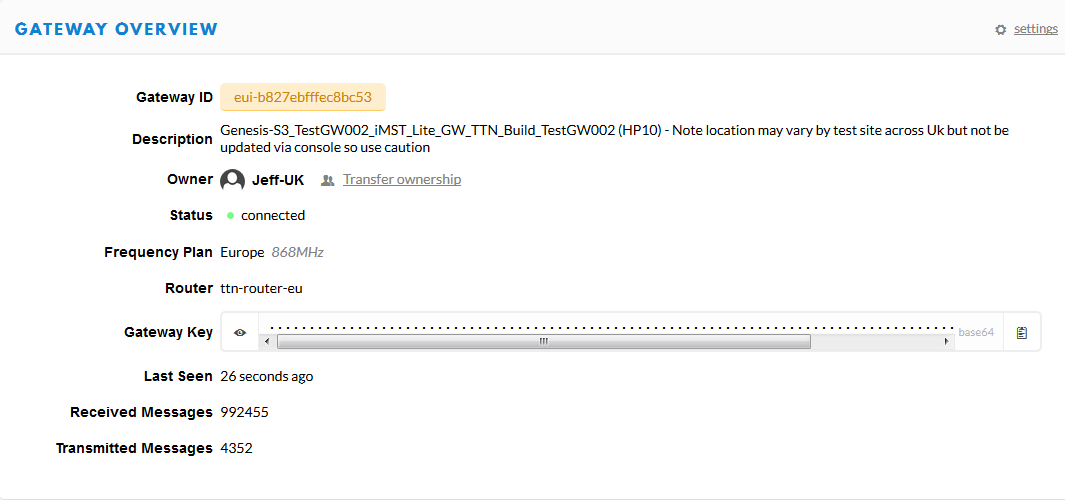
Task: Click the Jeff-UK owner avatar icon
Action: click(232, 180)
